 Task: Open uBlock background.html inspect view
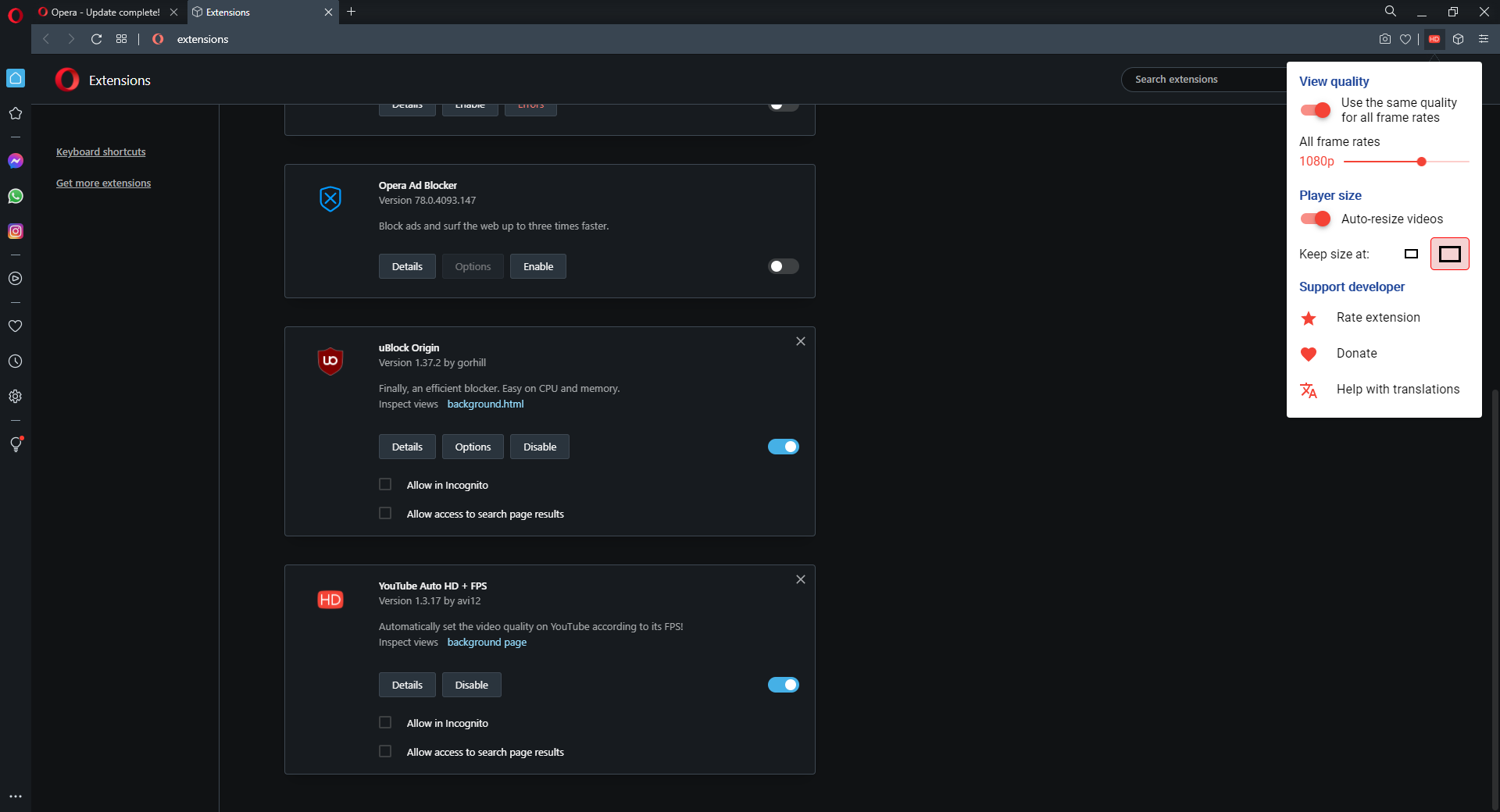(485, 404)
